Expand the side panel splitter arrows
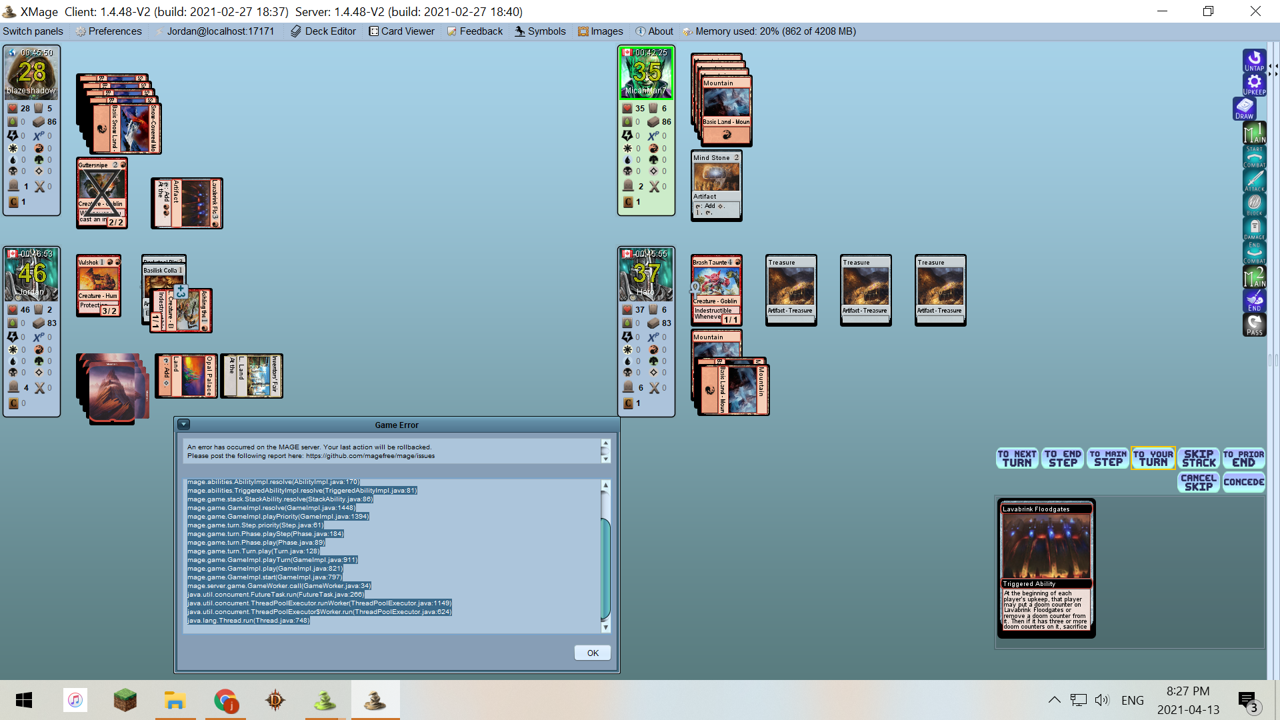This screenshot has height=720, width=1280. pyautogui.click(x=1274, y=68)
